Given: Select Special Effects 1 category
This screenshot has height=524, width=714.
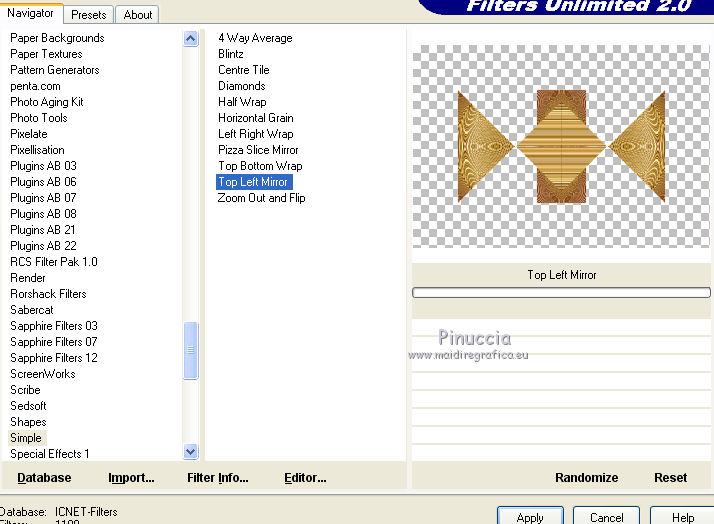Looking at the screenshot, I should (50, 454).
